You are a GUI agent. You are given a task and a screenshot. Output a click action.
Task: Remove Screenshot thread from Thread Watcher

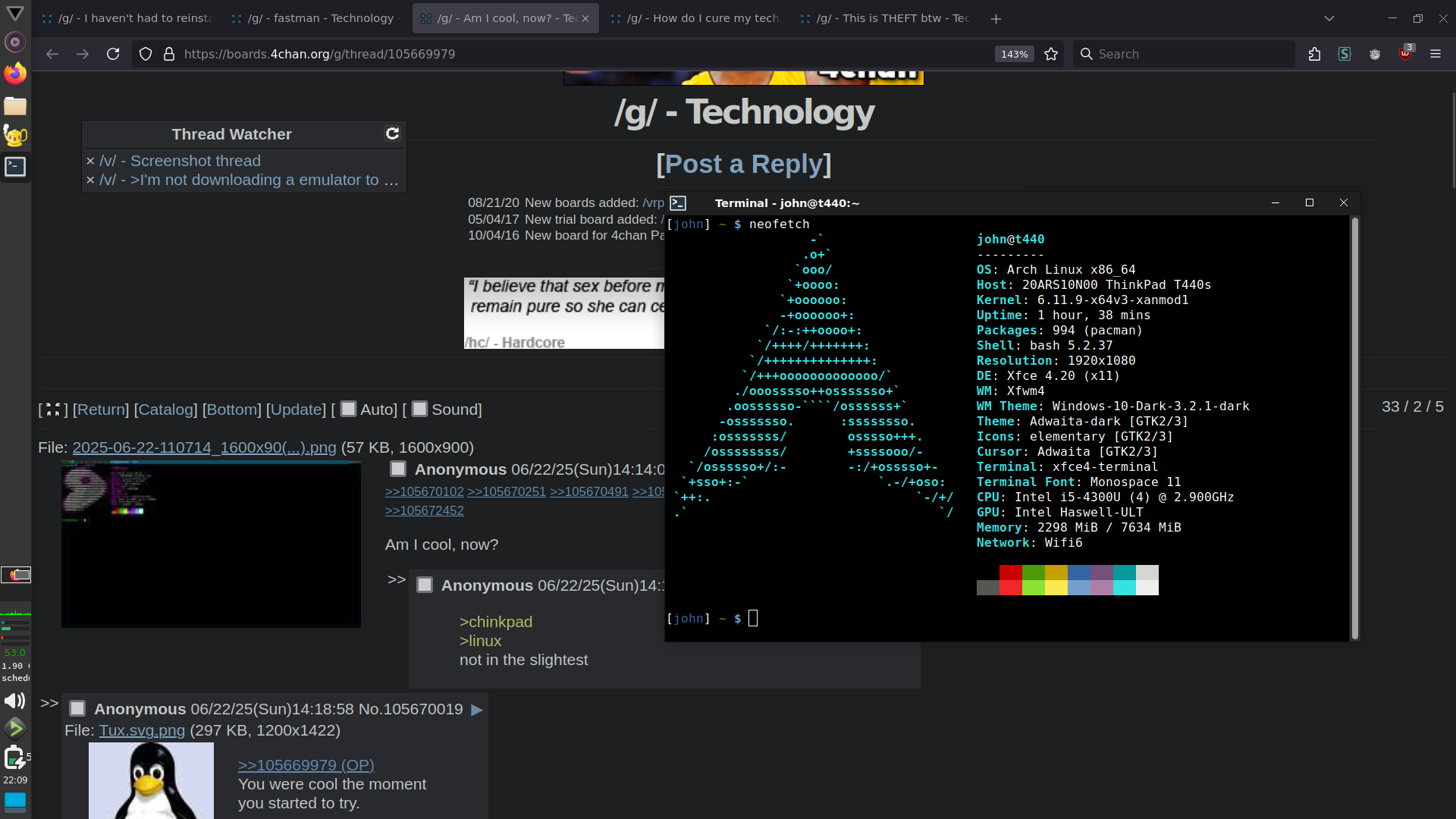90,161
